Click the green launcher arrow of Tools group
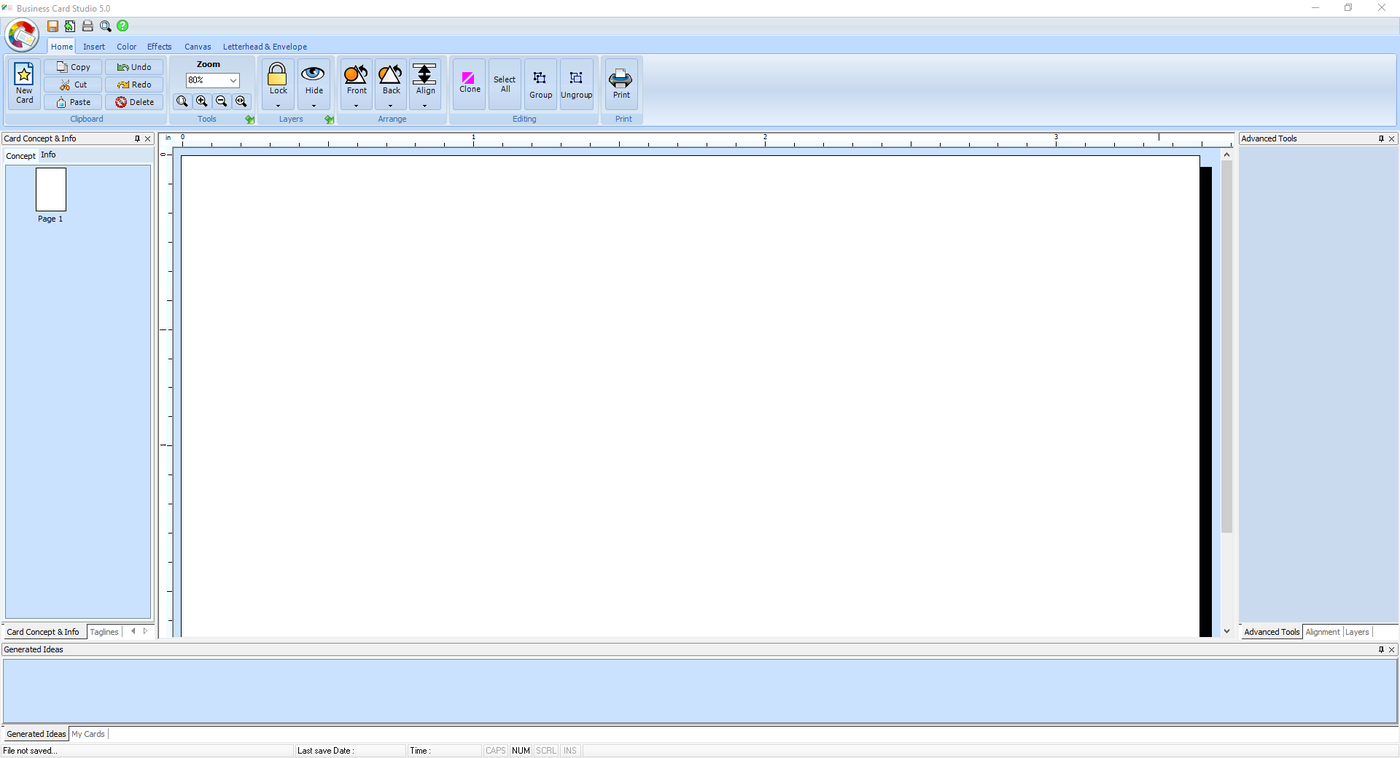 coord(250,119)
